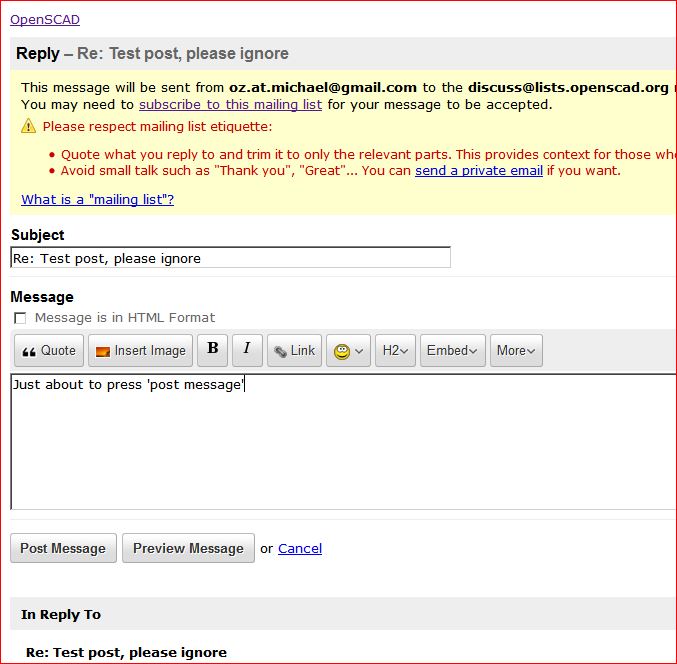This screenshot has height=664, width=677.
Task: Enable Message is in HTML Format
Action: click(20, 318)
